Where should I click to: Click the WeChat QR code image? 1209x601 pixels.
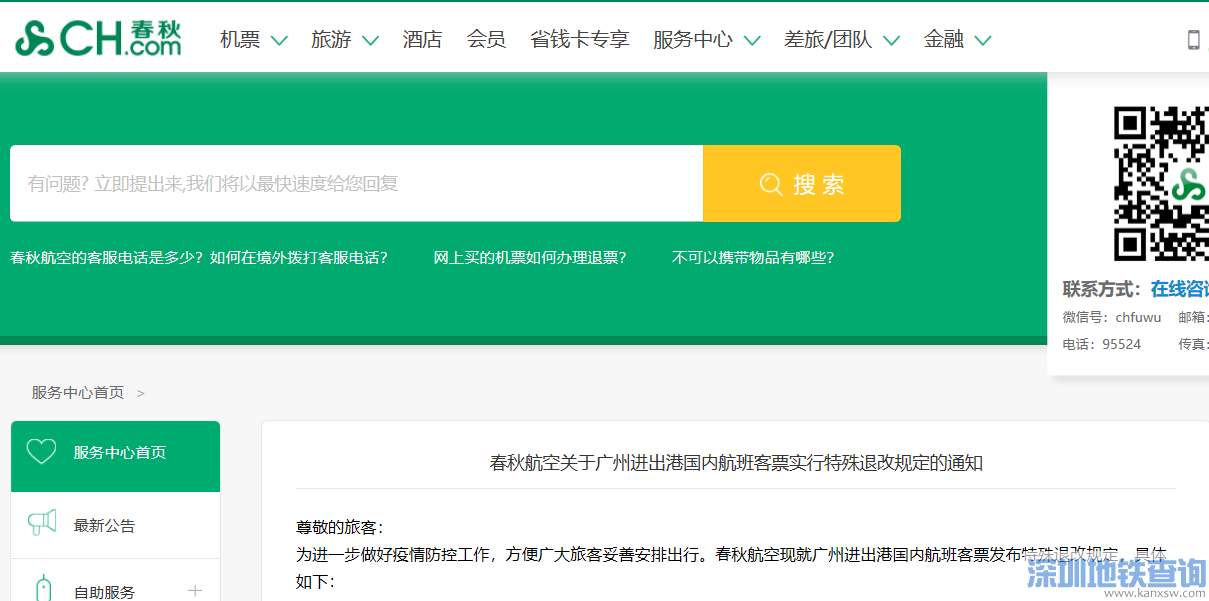point(1161,183)
